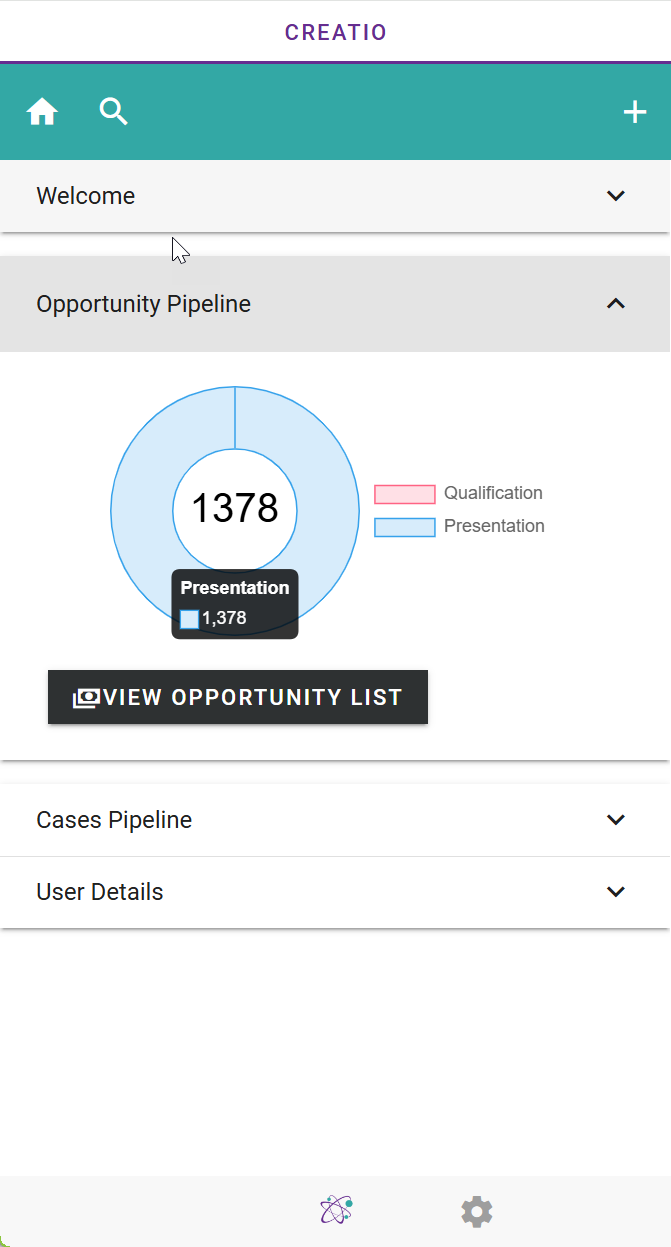671x1247 pixels.
Task: Click the plus add icon
Action: click(x=635, y=112)
